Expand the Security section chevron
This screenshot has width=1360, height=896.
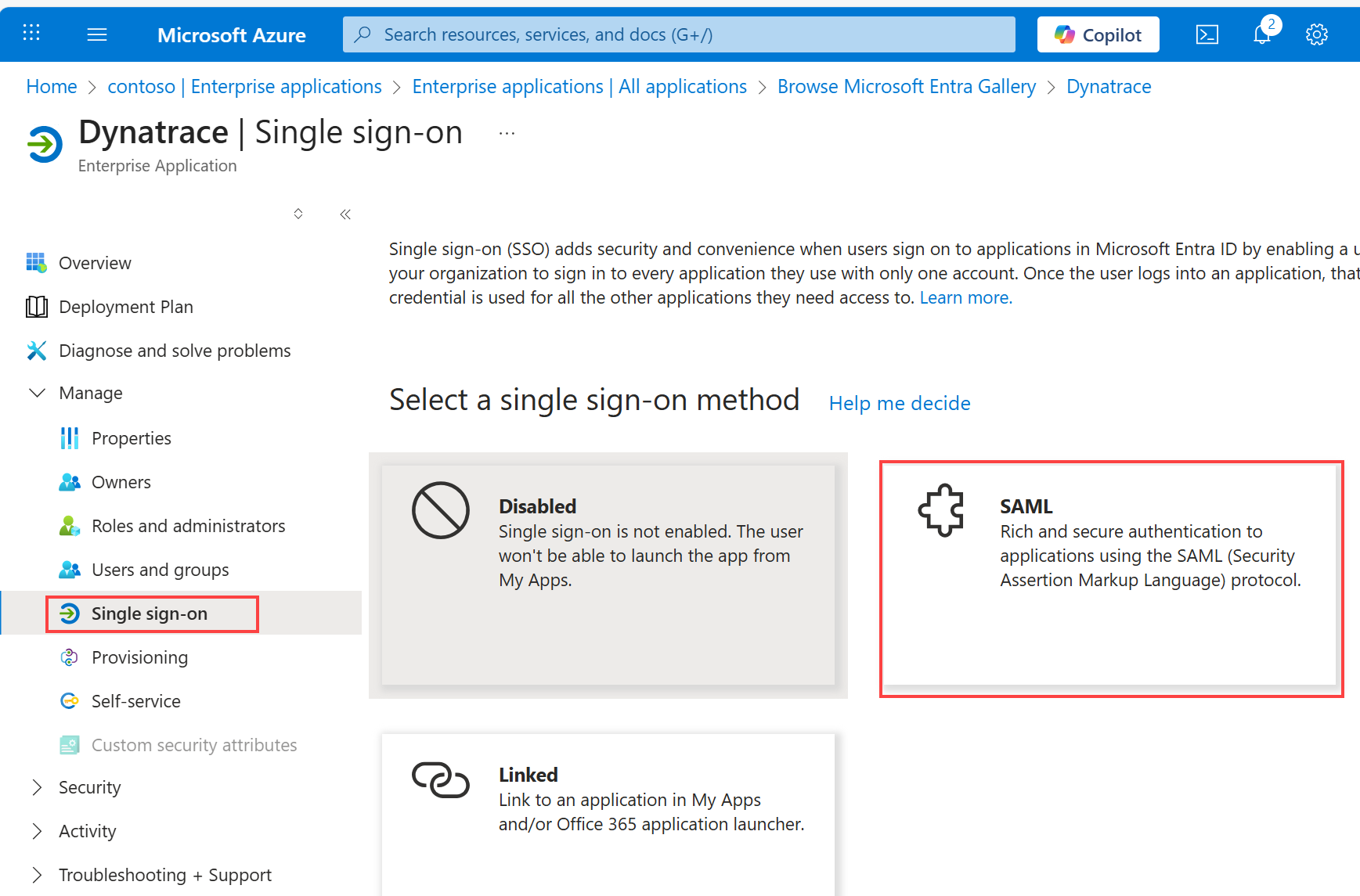point(37,787)
